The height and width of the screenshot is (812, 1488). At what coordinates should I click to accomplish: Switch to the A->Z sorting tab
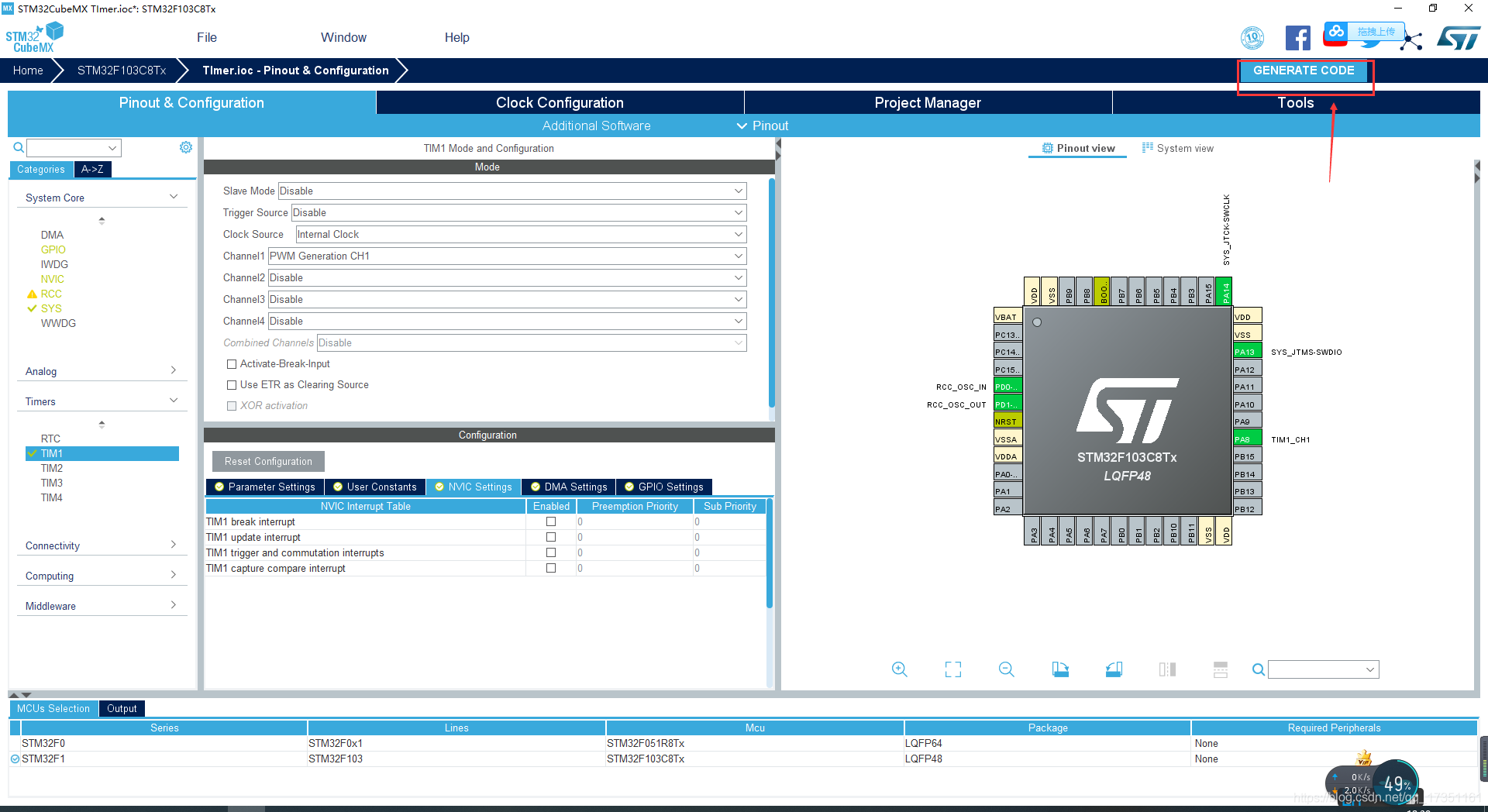click(92, 169)
